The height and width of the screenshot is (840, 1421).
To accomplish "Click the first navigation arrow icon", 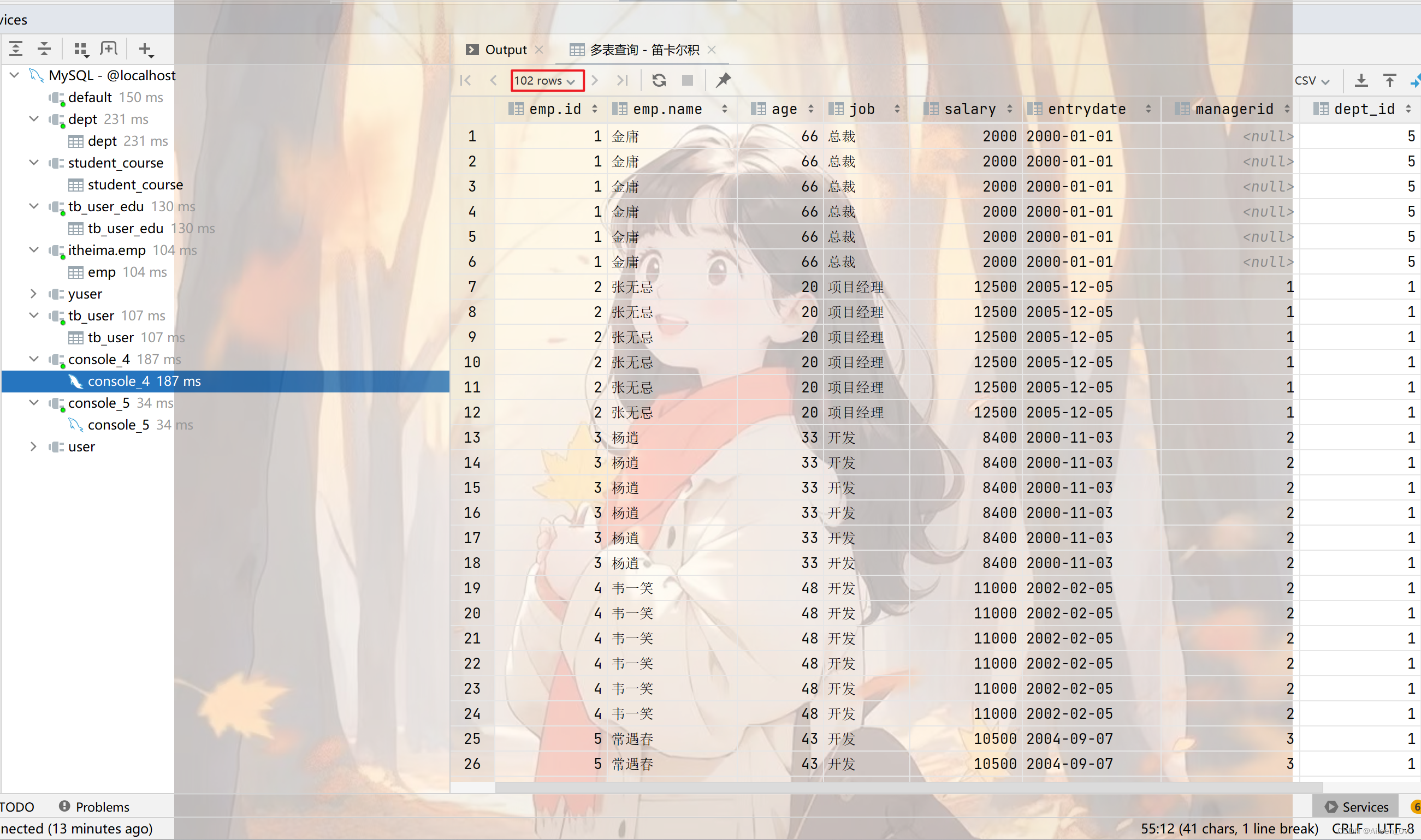I will [468, 80].
